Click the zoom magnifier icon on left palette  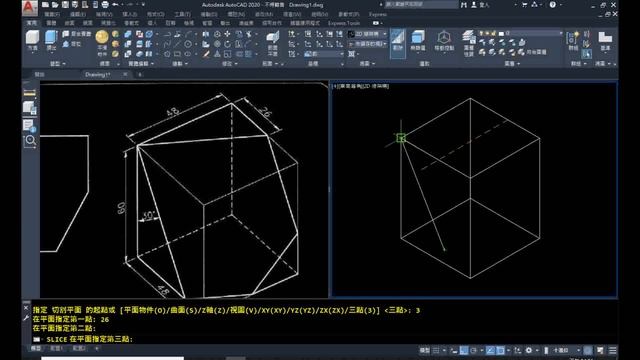pos(30,141)
